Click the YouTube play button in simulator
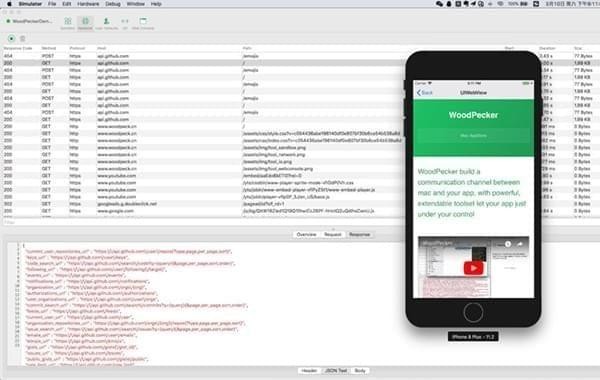The height and width of the screenshot is (380, 600). (473, 268)
